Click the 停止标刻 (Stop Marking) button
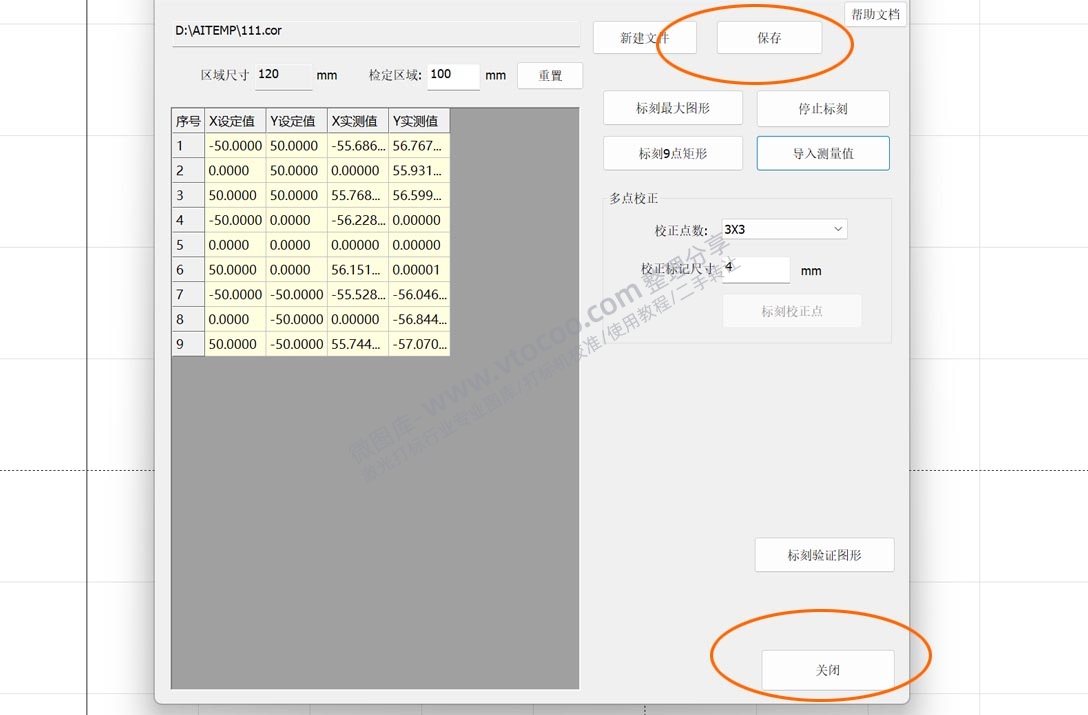 coord(822,107)
